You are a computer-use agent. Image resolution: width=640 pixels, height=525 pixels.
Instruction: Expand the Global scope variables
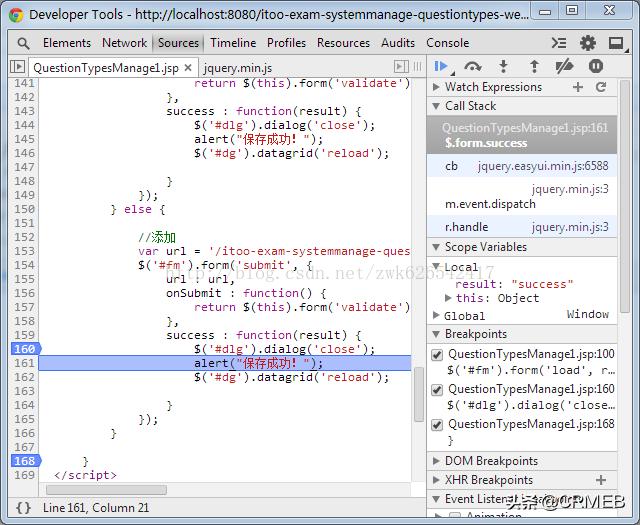coord(465,316)
